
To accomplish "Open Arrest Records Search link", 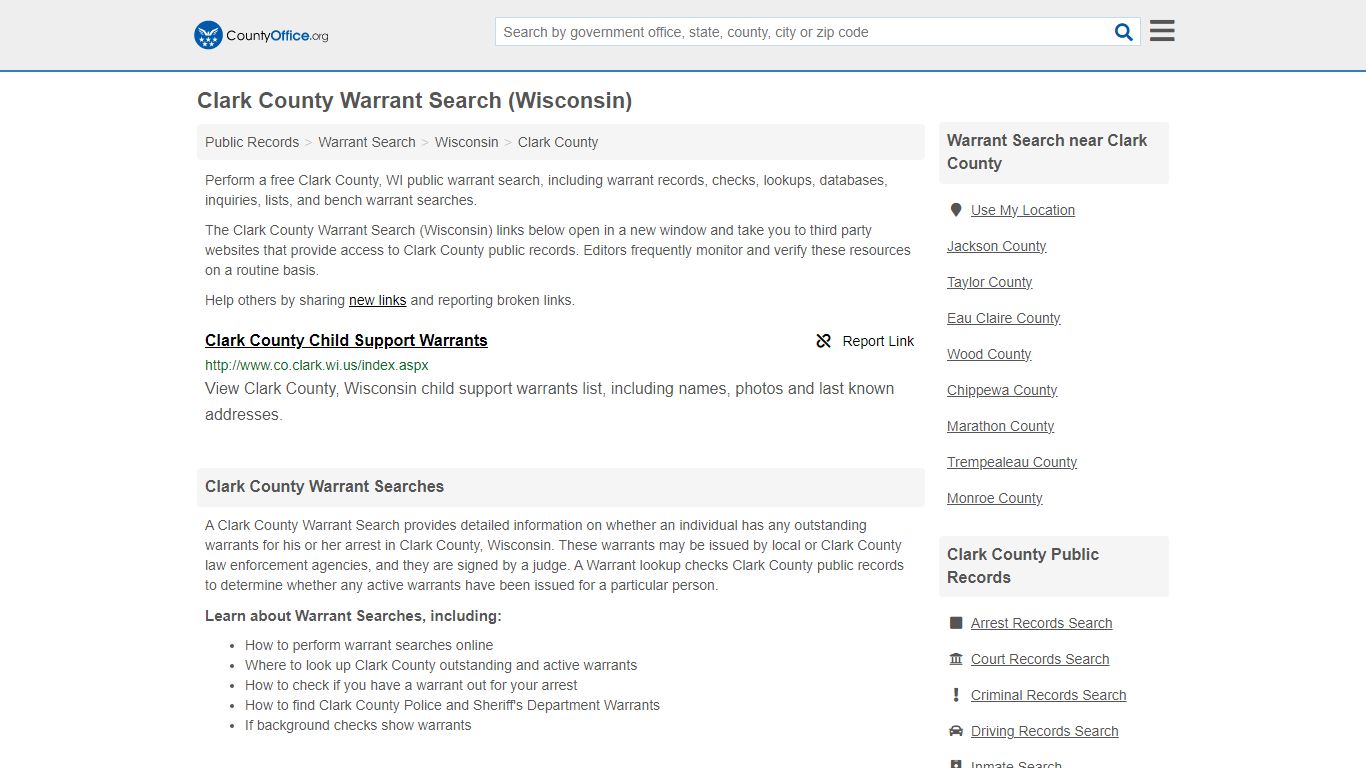I will click(1042, 623).
